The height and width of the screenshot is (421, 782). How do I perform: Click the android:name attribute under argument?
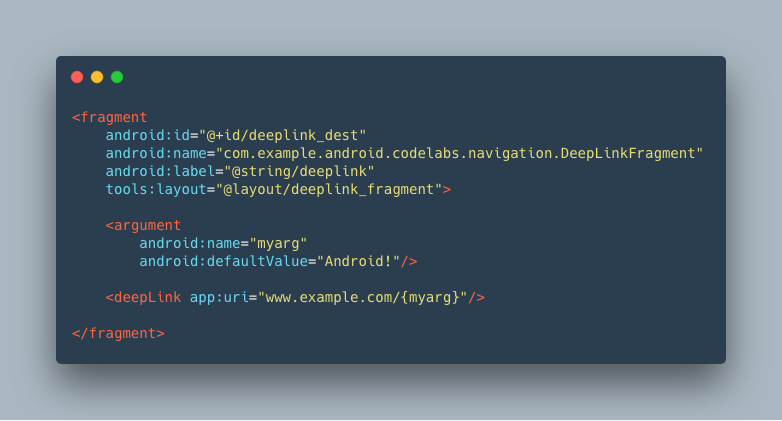click(x=190, y=243)
